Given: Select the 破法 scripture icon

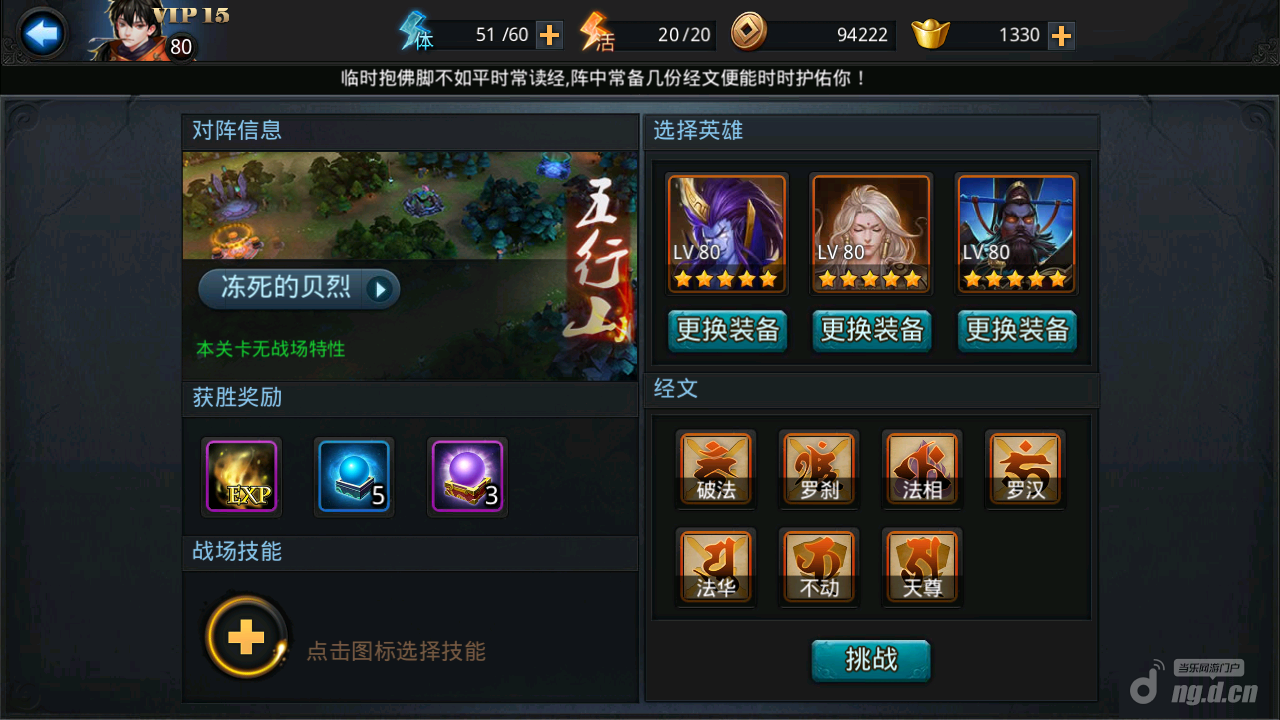Looking at the screenshot, I should point(716,468).
